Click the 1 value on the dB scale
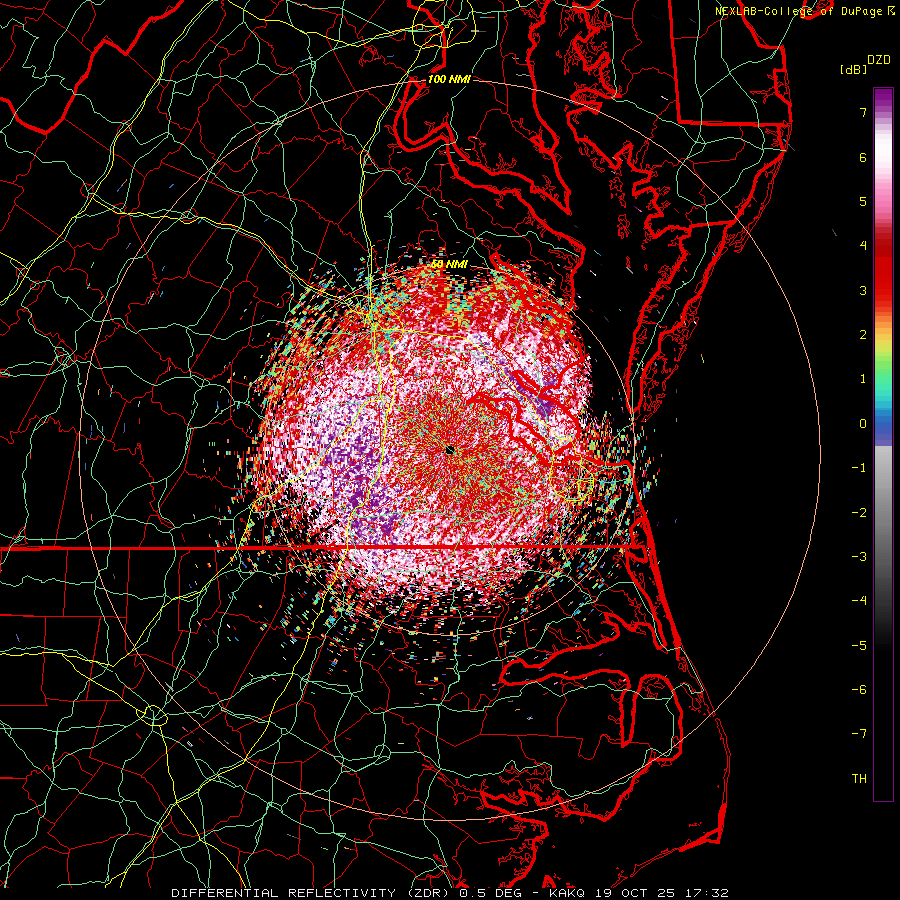The width and height of the screenshot is (900, 900). [x=863, y=379]
